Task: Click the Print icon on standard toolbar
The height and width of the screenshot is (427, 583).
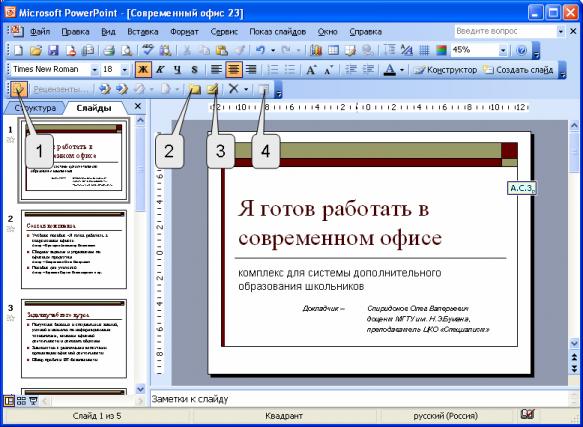Action: point(109,50)
